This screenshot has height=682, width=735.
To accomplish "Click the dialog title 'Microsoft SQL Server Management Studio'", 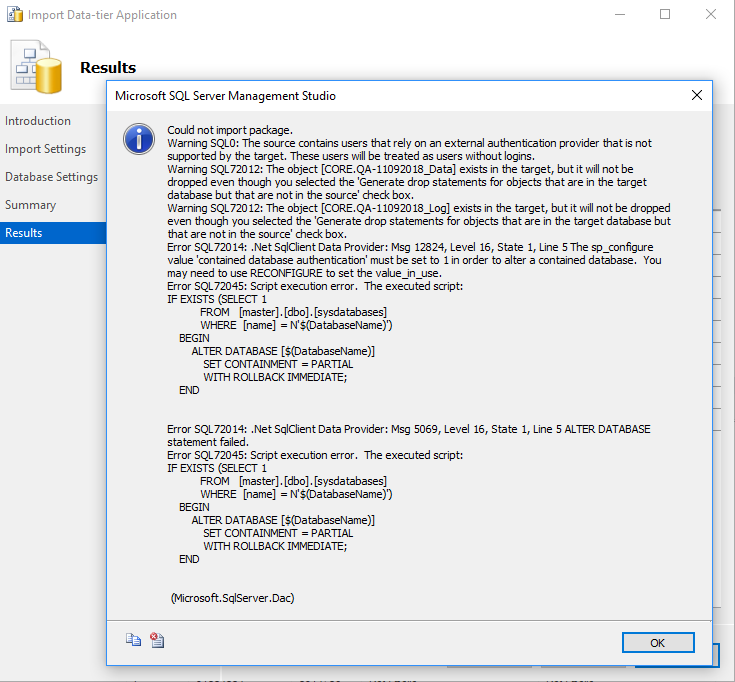I will pyautogui.click(x=225, y=96).
